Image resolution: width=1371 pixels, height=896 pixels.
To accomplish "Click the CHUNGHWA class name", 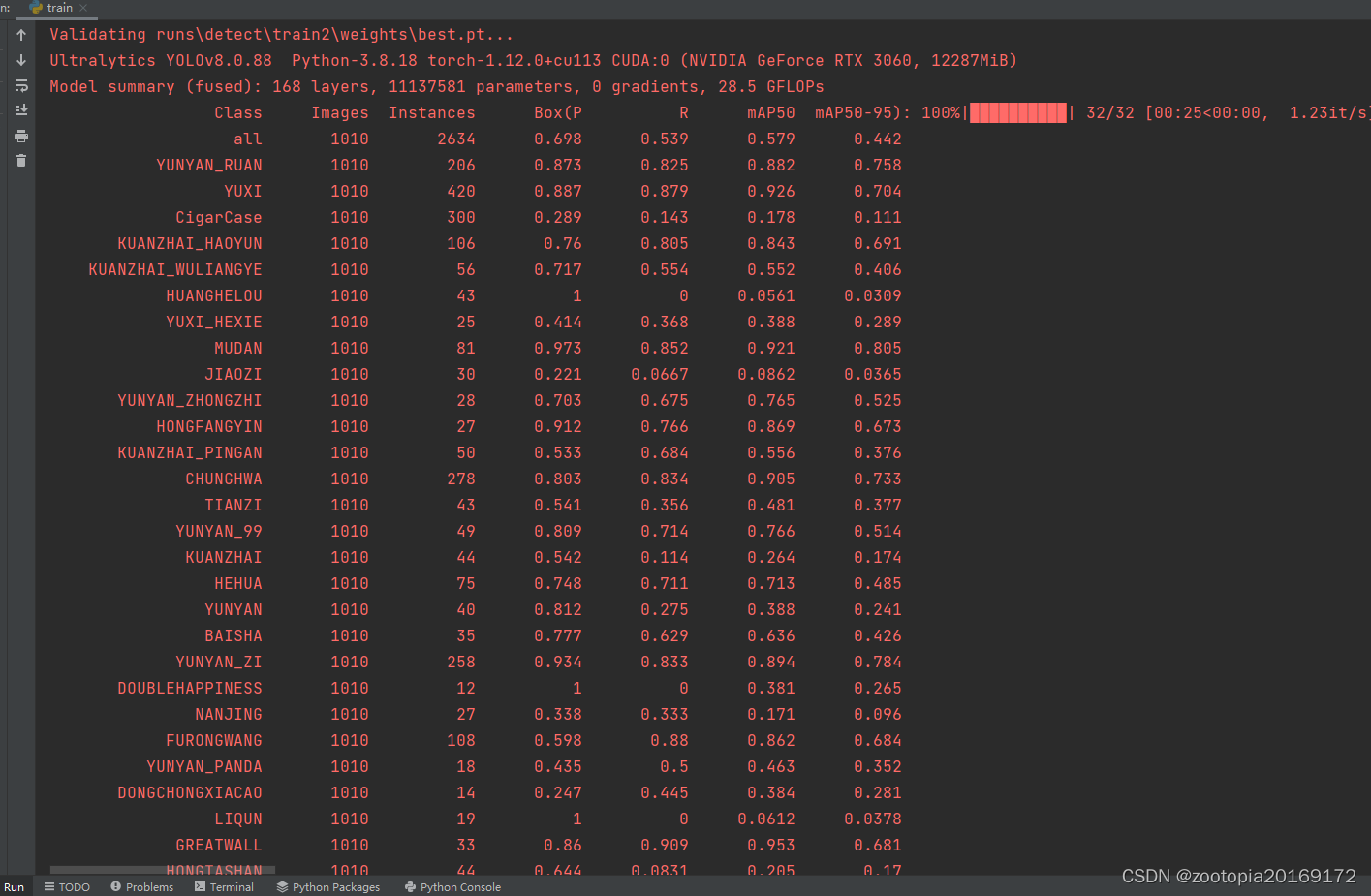I will (224, 479).
